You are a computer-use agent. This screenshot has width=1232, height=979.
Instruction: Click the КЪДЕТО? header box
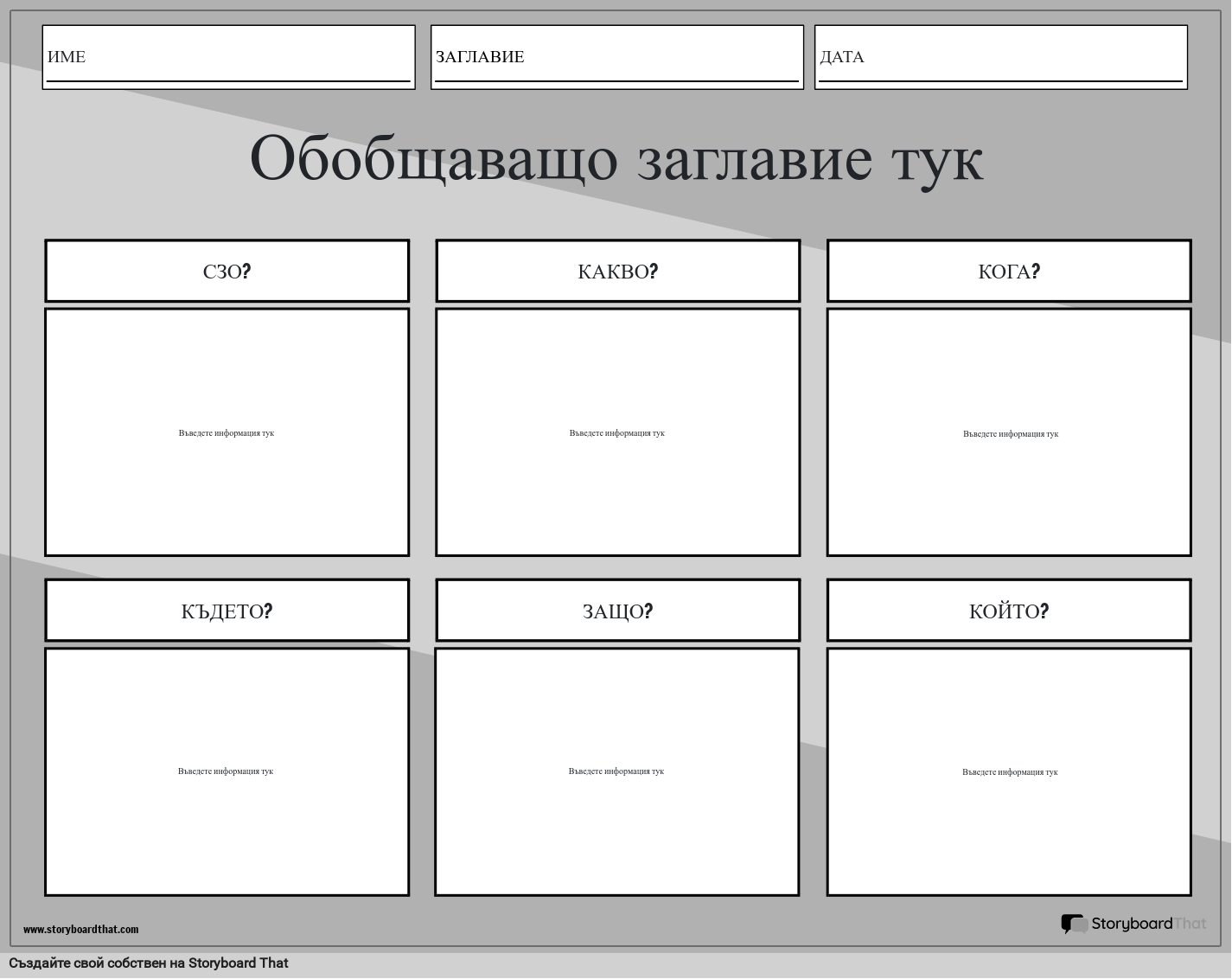click(227, 611)
